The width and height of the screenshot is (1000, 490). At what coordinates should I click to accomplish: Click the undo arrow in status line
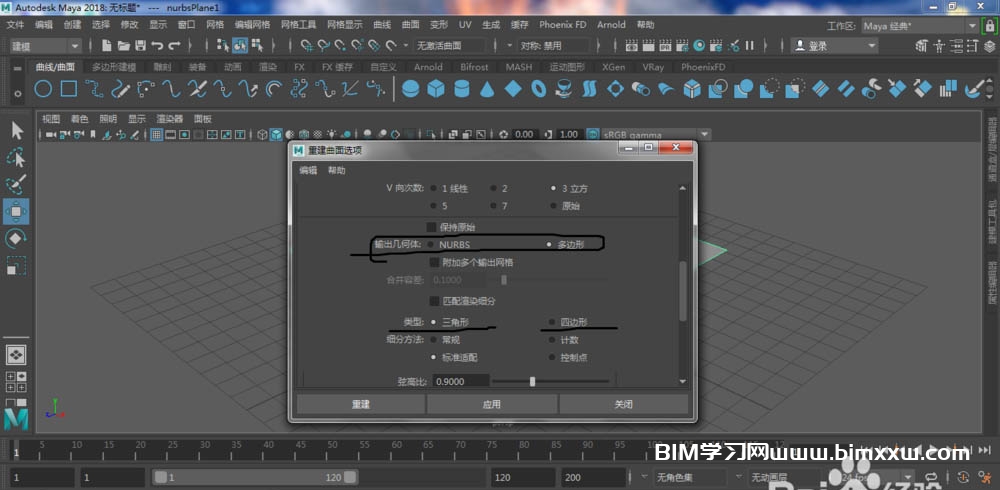point(158,45)
